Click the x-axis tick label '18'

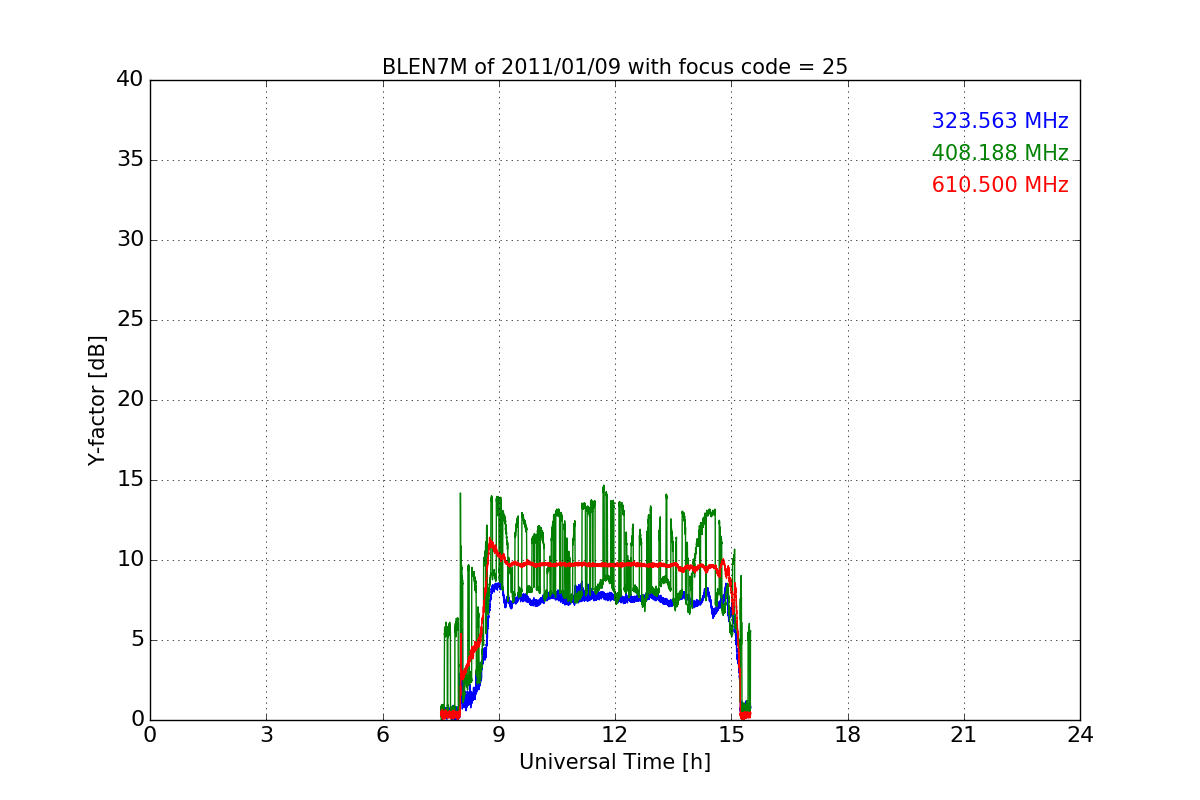click(x=848, y=735)
